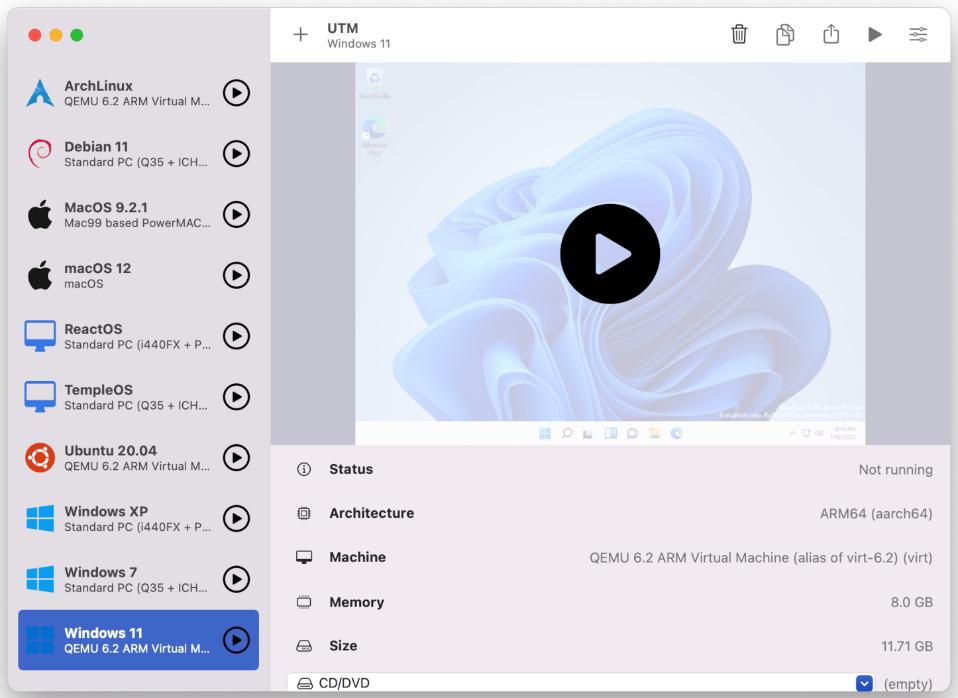The width and height of the screenshot is (958, 698).
Task: Start the ArchLinux virtual machine
Action: (x=236, y=93)
